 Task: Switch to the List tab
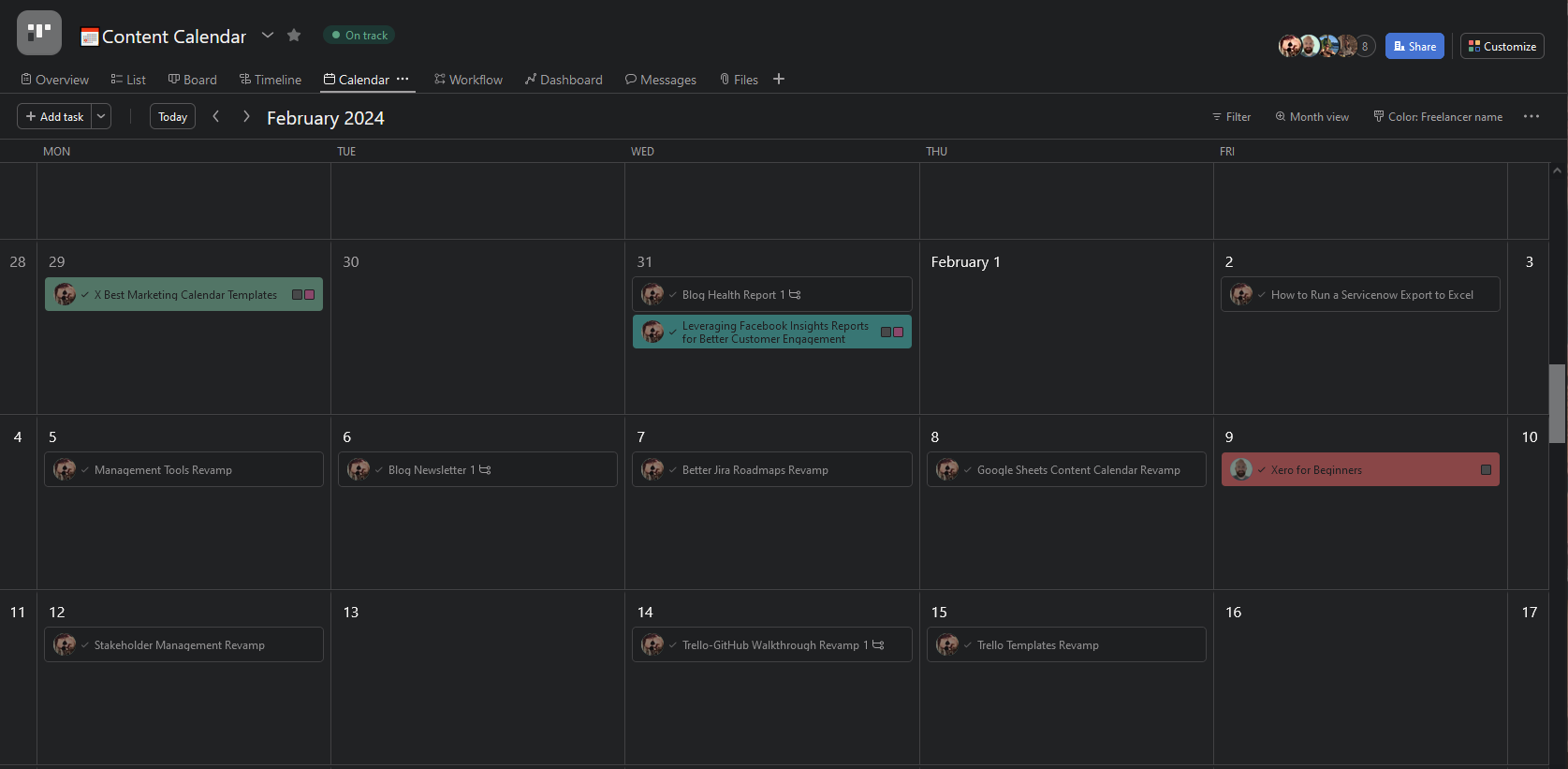click(x=128, y=80)
